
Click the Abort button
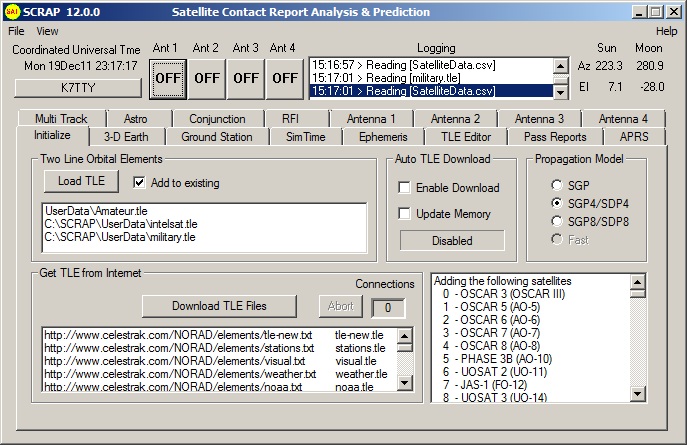click(340, 306)
